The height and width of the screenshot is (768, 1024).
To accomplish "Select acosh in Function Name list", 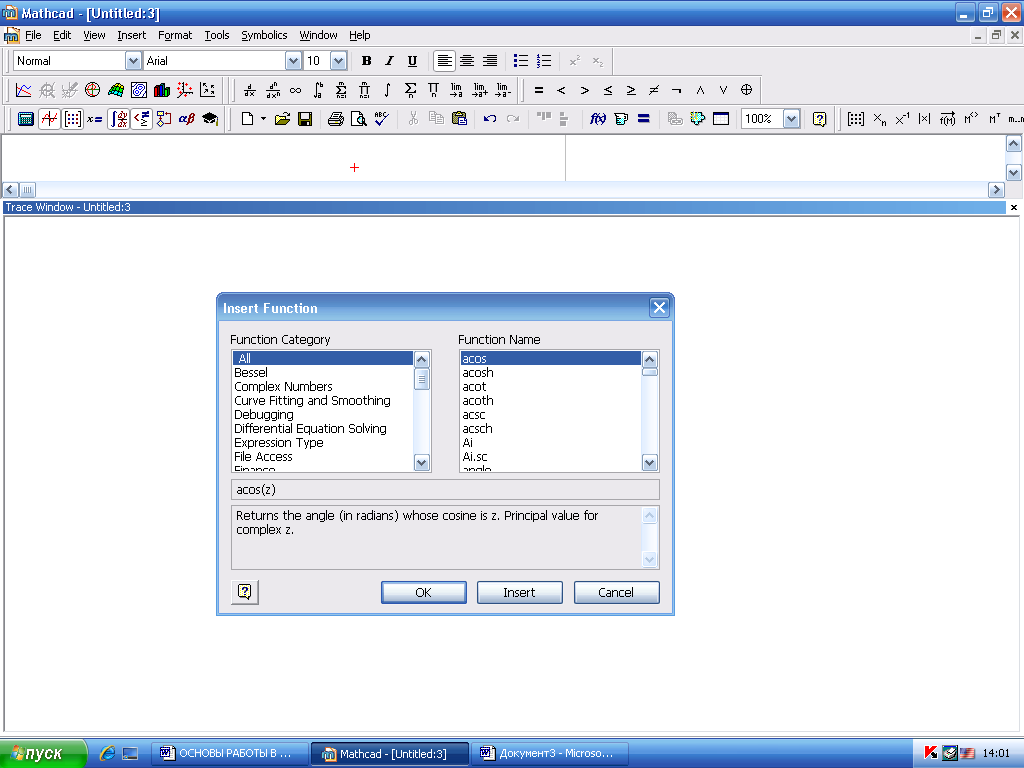I will pos(551,372).
